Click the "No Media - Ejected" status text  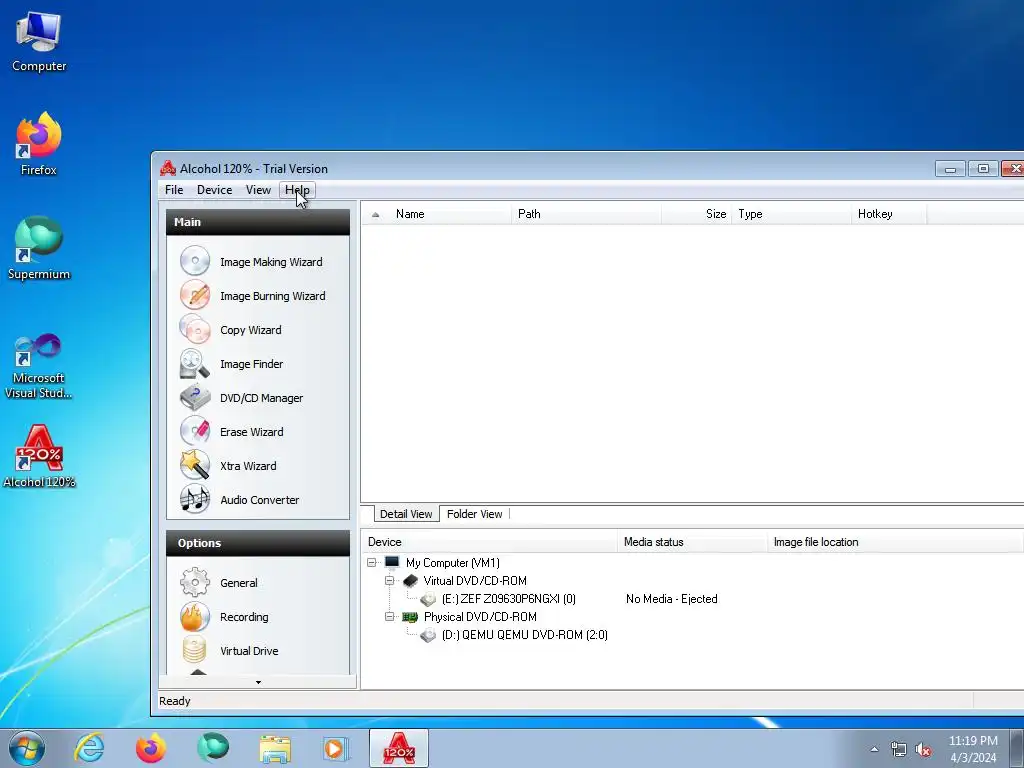click(671, 599)
